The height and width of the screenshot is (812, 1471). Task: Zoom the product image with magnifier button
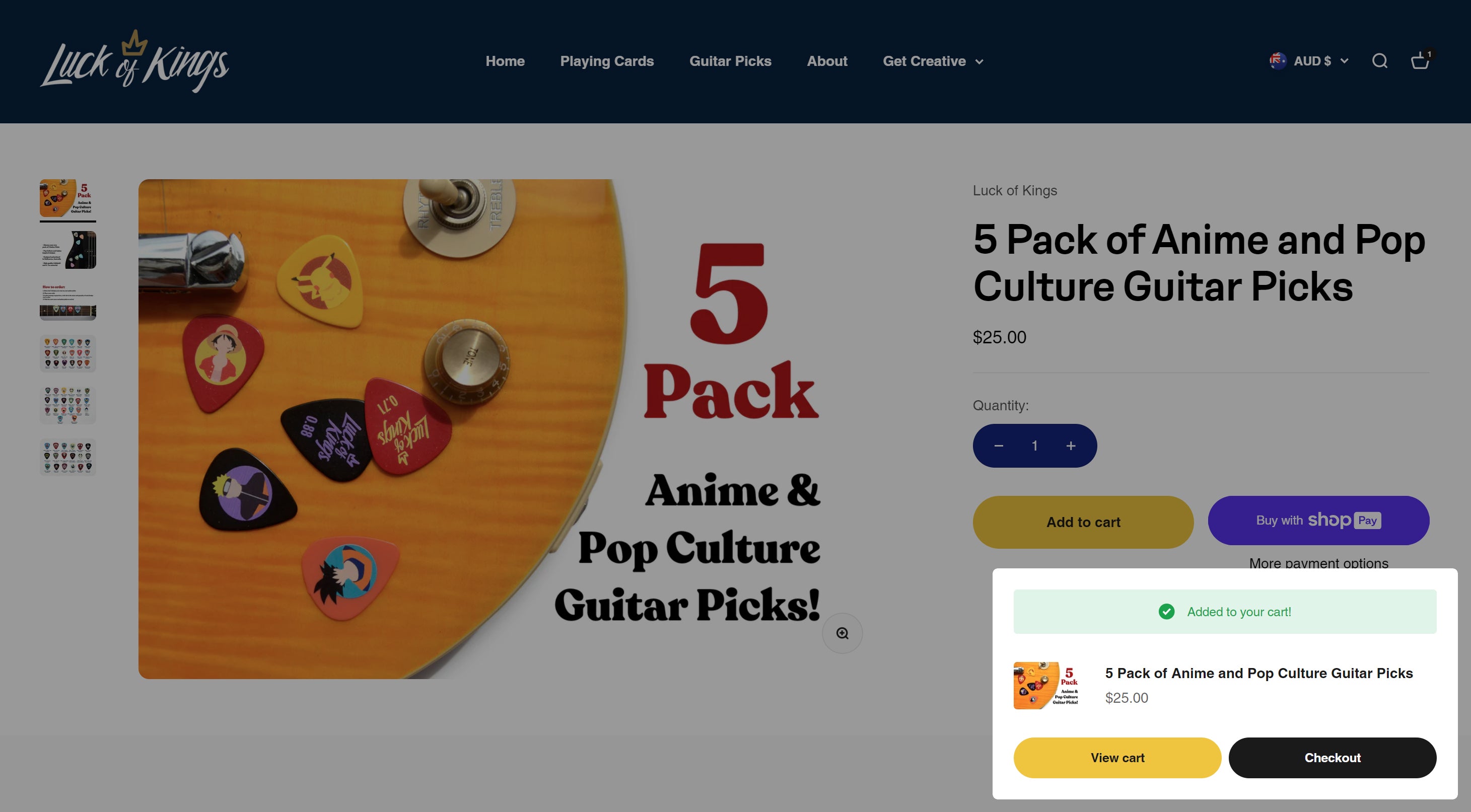[x=843, y=633]
